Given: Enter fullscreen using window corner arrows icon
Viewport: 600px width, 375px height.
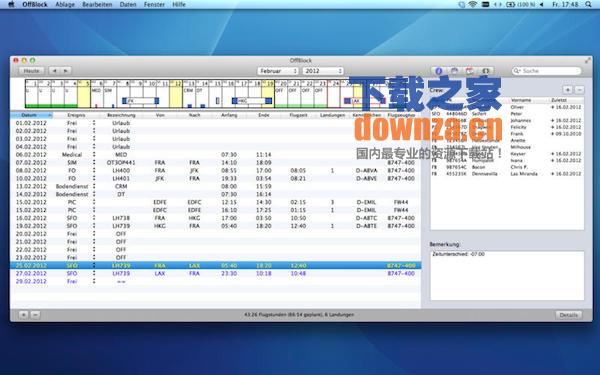Looking at the screenshot, I should point(587,60).
